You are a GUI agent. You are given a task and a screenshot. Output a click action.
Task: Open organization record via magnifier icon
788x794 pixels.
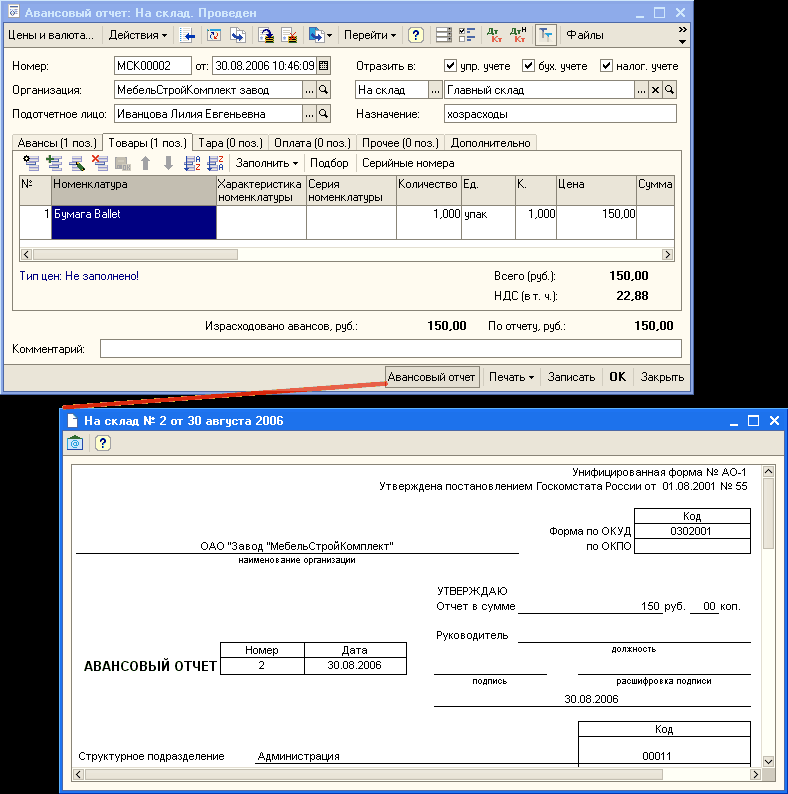tap(324, 90)
